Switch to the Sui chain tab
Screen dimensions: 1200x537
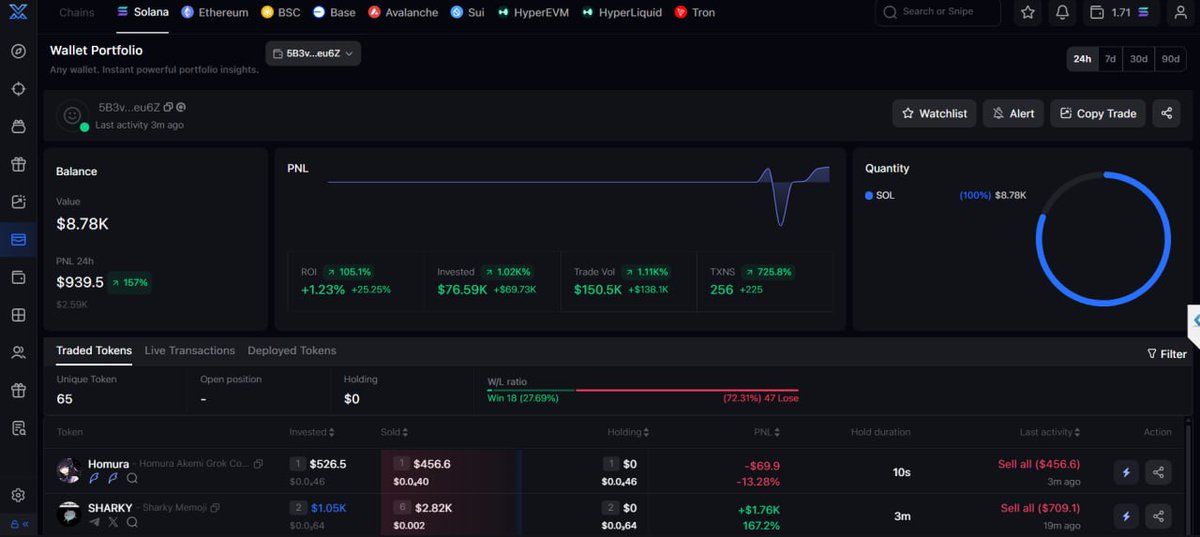pos(467,13)
